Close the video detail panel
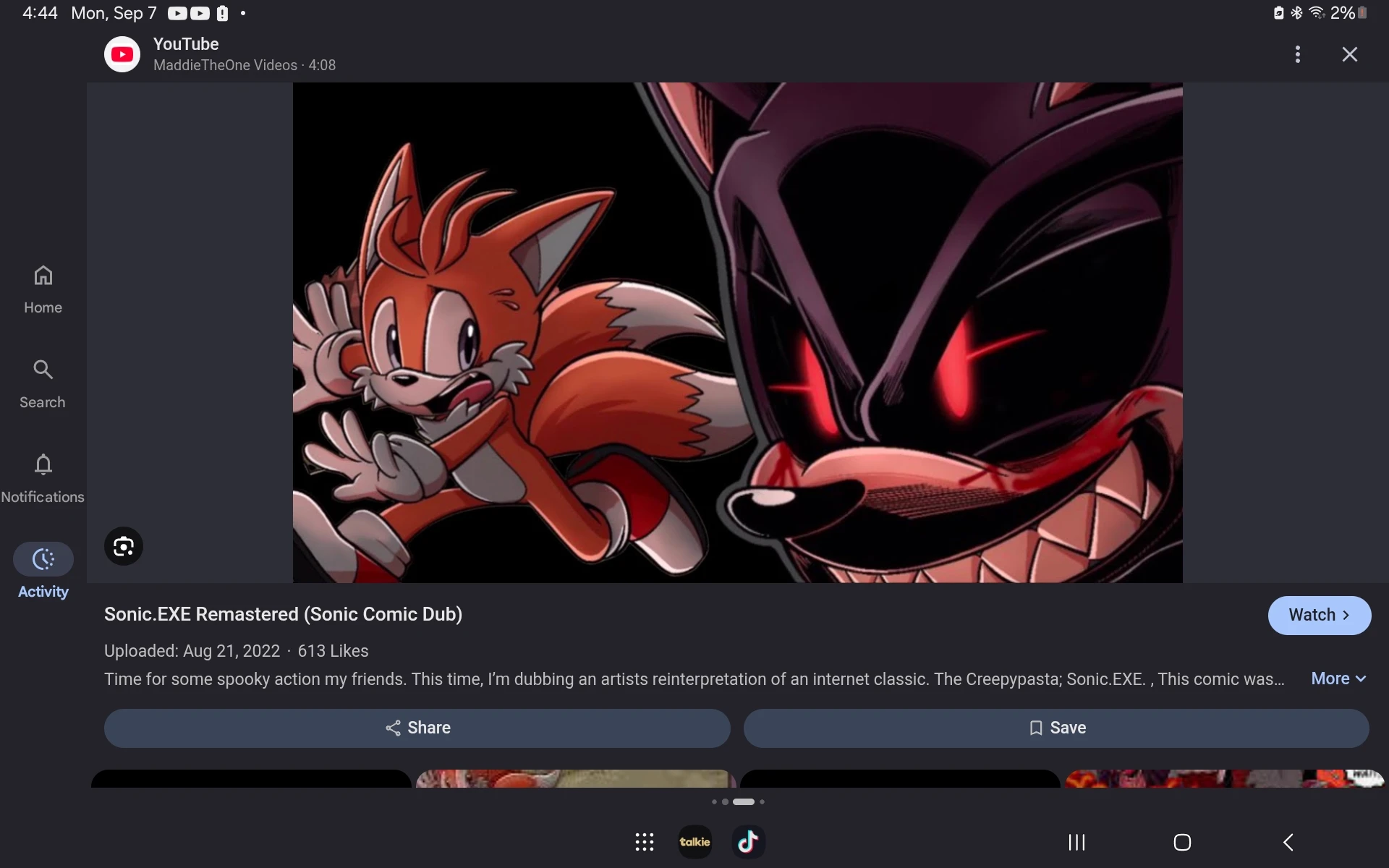Image resolution: width=1389 pixels, height=868 pixels. (x=1349, y=54)
